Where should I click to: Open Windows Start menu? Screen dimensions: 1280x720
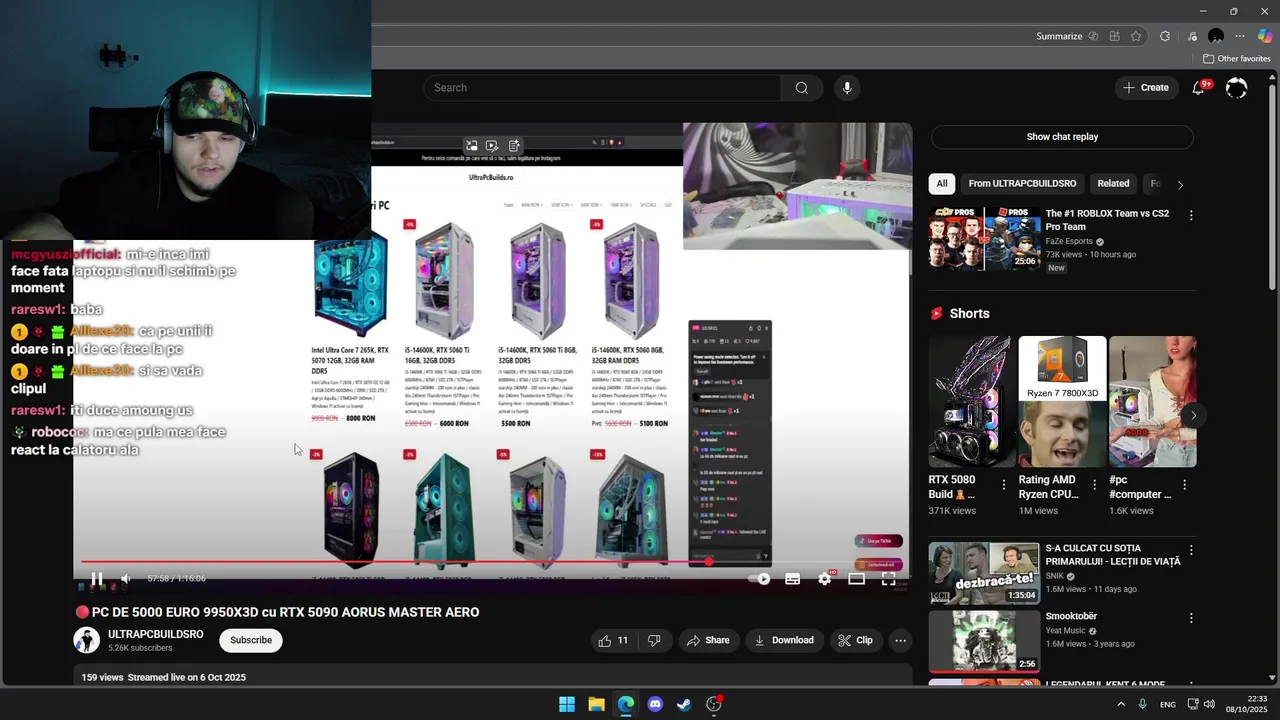pyautogui.click(x=567, y=704)
